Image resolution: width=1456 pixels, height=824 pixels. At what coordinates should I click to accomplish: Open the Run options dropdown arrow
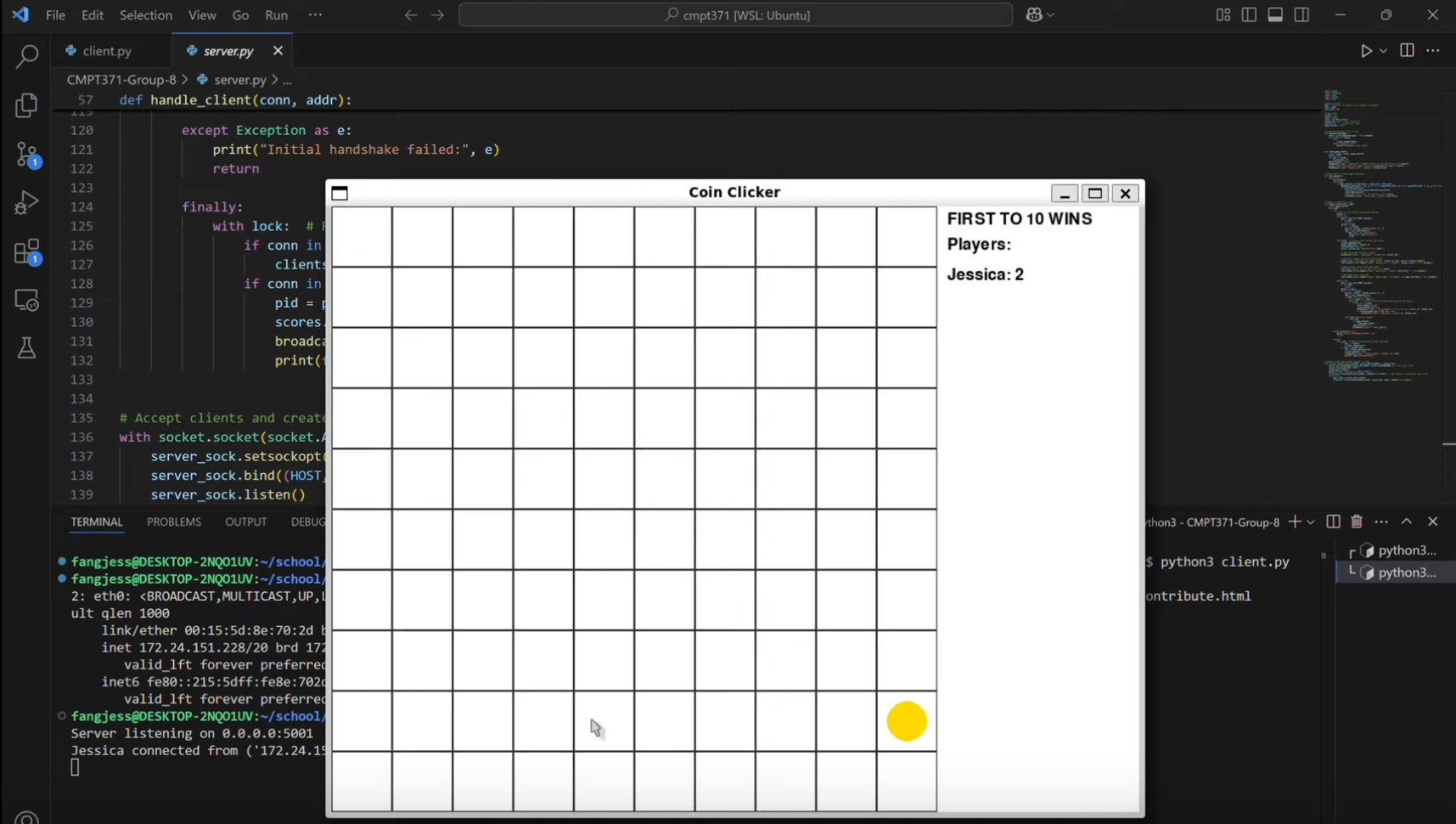coord(1383,51)
